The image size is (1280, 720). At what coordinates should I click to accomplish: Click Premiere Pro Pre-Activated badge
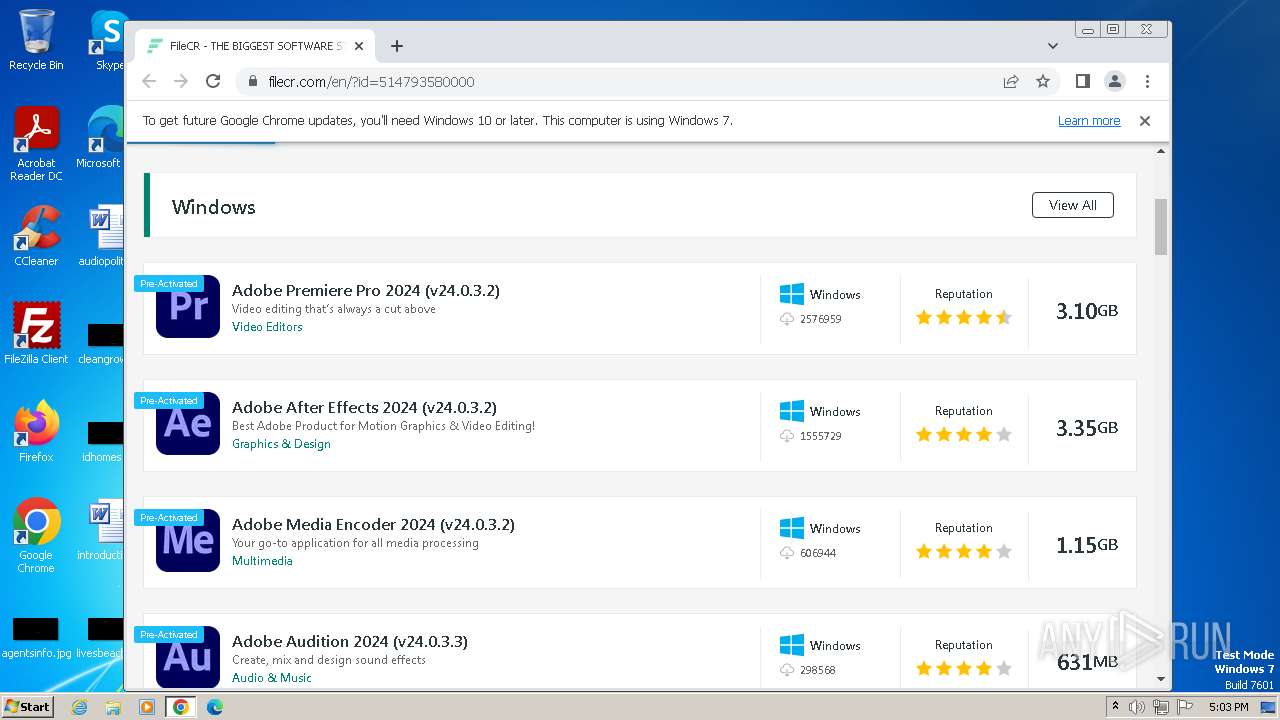[x=169, y=283]
